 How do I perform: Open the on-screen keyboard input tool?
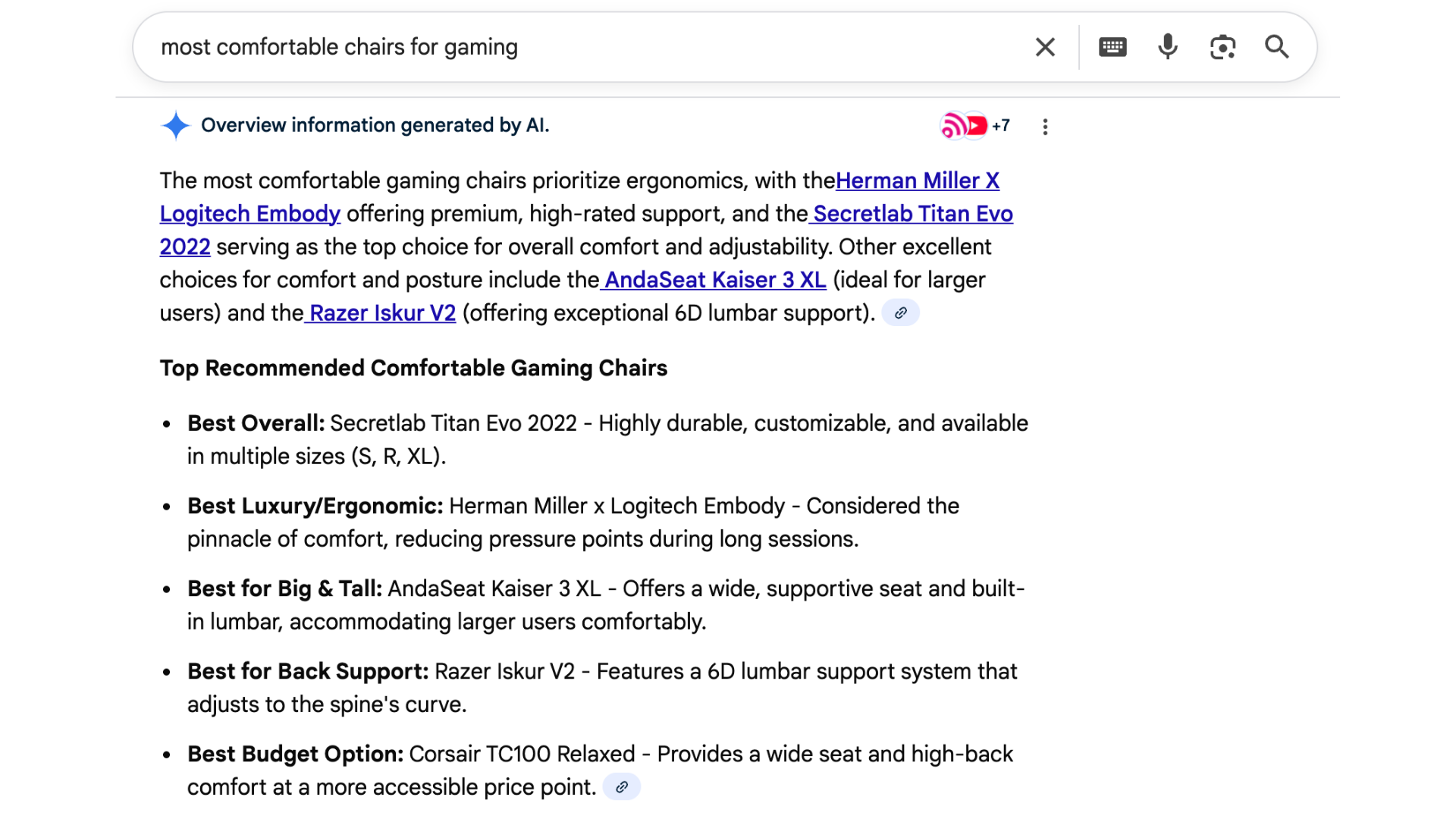tap(1112, 47)
